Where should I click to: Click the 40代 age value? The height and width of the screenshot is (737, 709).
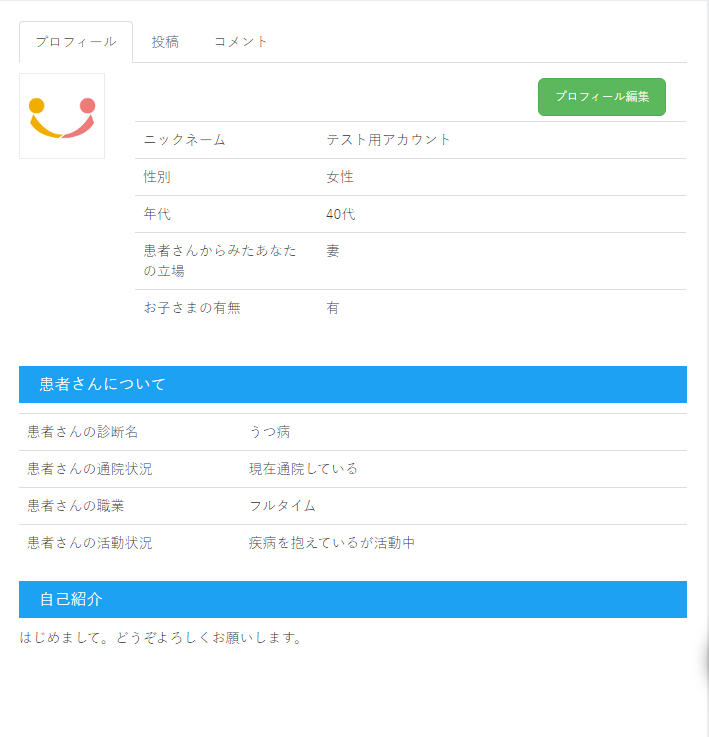(340, 214)
